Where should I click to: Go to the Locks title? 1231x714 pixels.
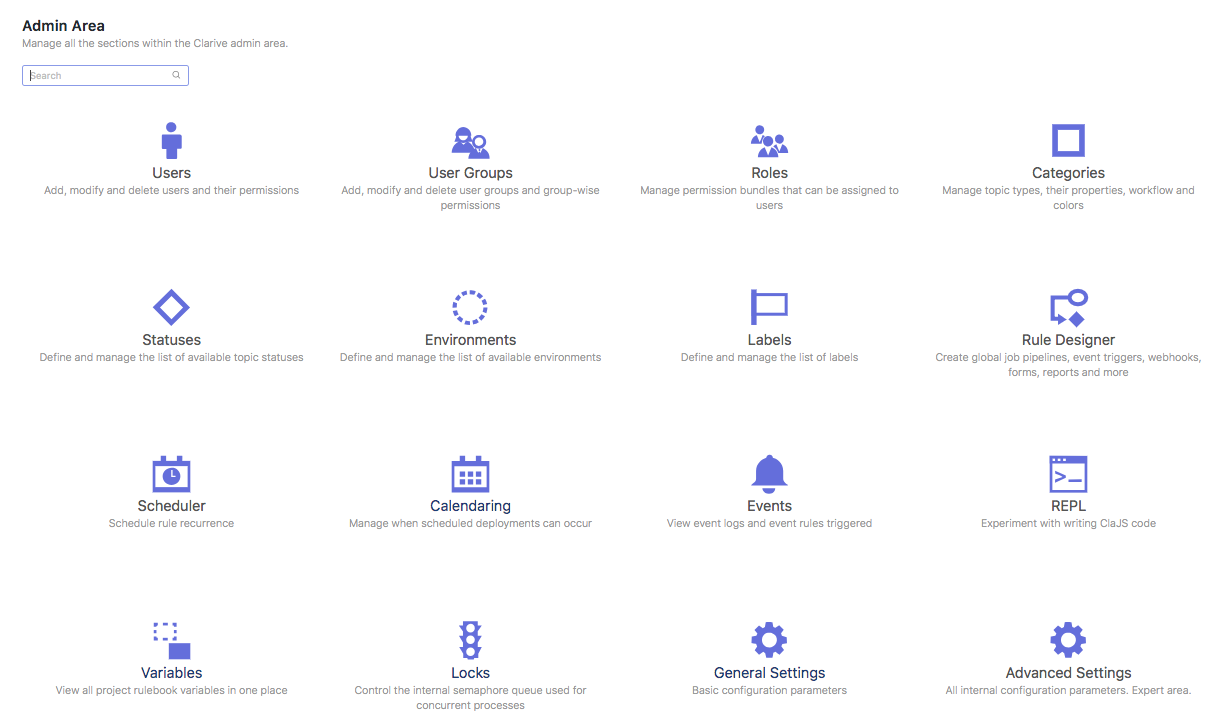pos(470,673)
